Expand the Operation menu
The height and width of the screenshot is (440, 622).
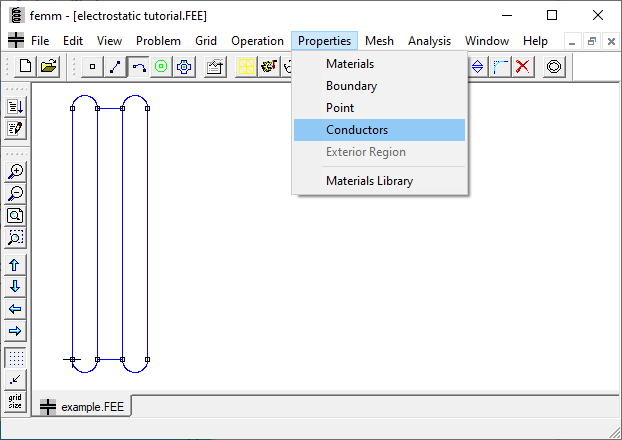tap(257, 41)
